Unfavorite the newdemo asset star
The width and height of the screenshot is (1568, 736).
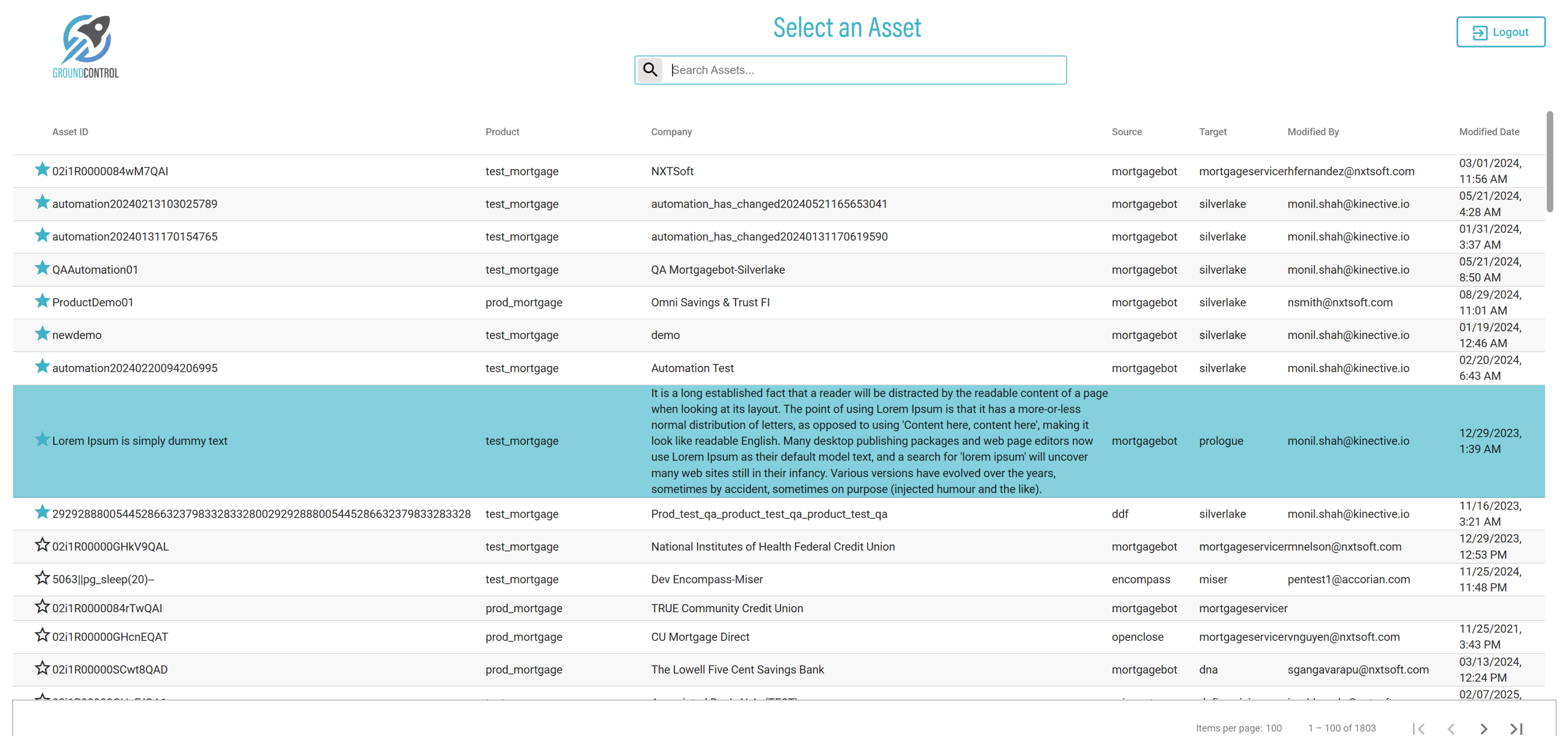(41, 334)
